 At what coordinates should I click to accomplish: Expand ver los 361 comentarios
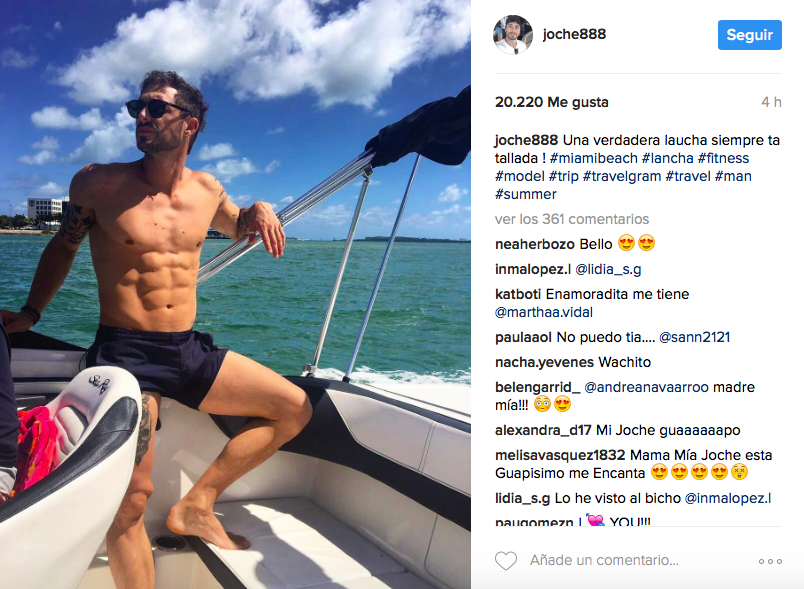572,219
